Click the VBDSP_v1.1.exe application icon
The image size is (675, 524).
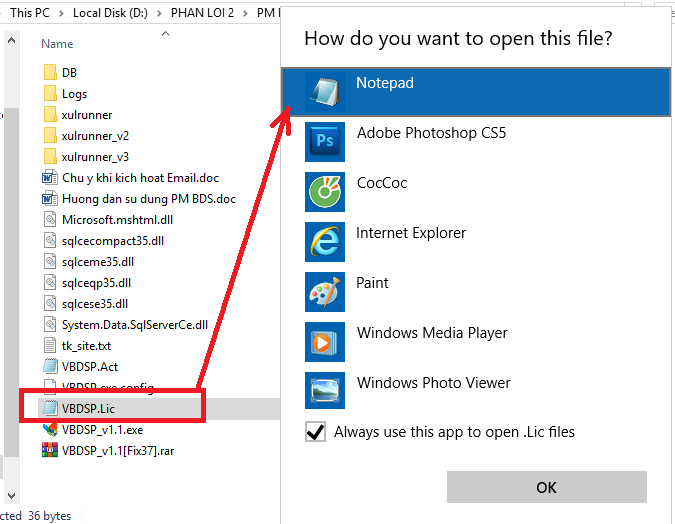coord(50,429)
